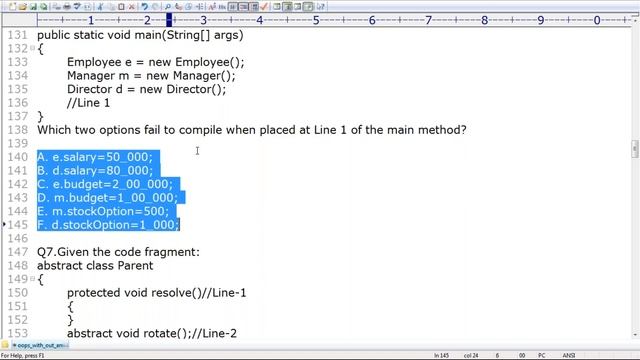
Task: Click option 'A. e.salary=50_000;'
Action: pos(95,157)
